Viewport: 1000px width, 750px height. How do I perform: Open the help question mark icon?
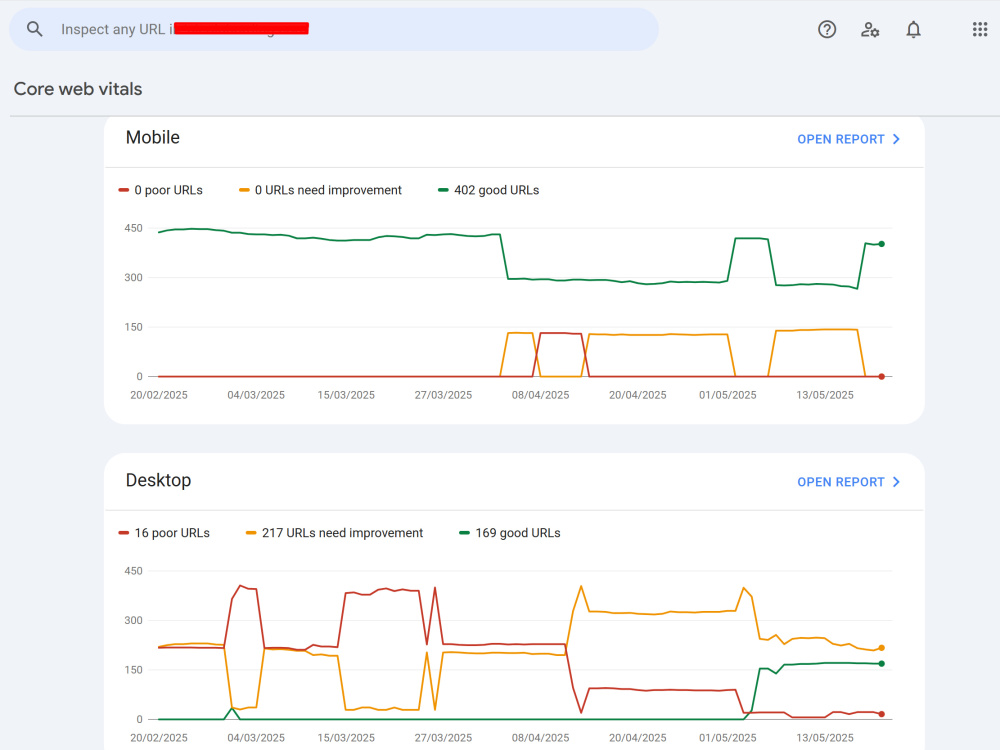pyautogui.click(x=827, y=29)
